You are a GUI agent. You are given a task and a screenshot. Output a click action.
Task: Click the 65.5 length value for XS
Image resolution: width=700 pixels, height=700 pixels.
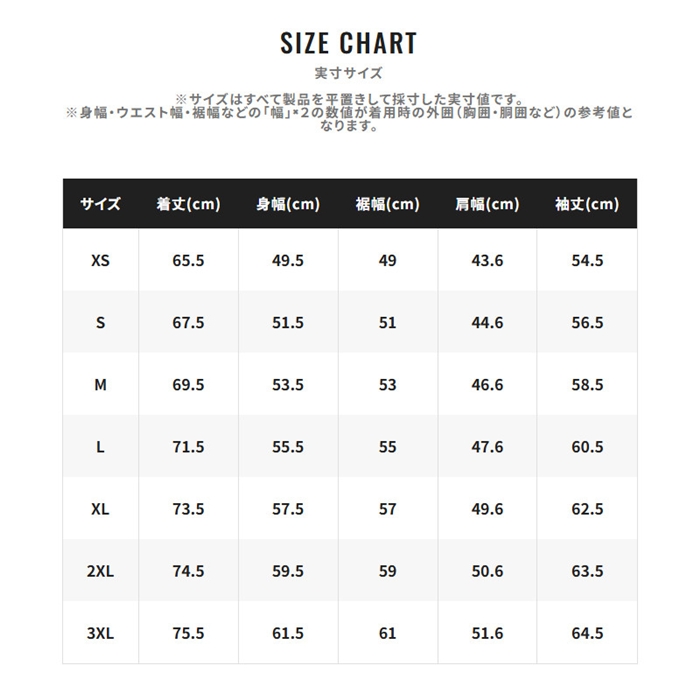tap(188, 260)
